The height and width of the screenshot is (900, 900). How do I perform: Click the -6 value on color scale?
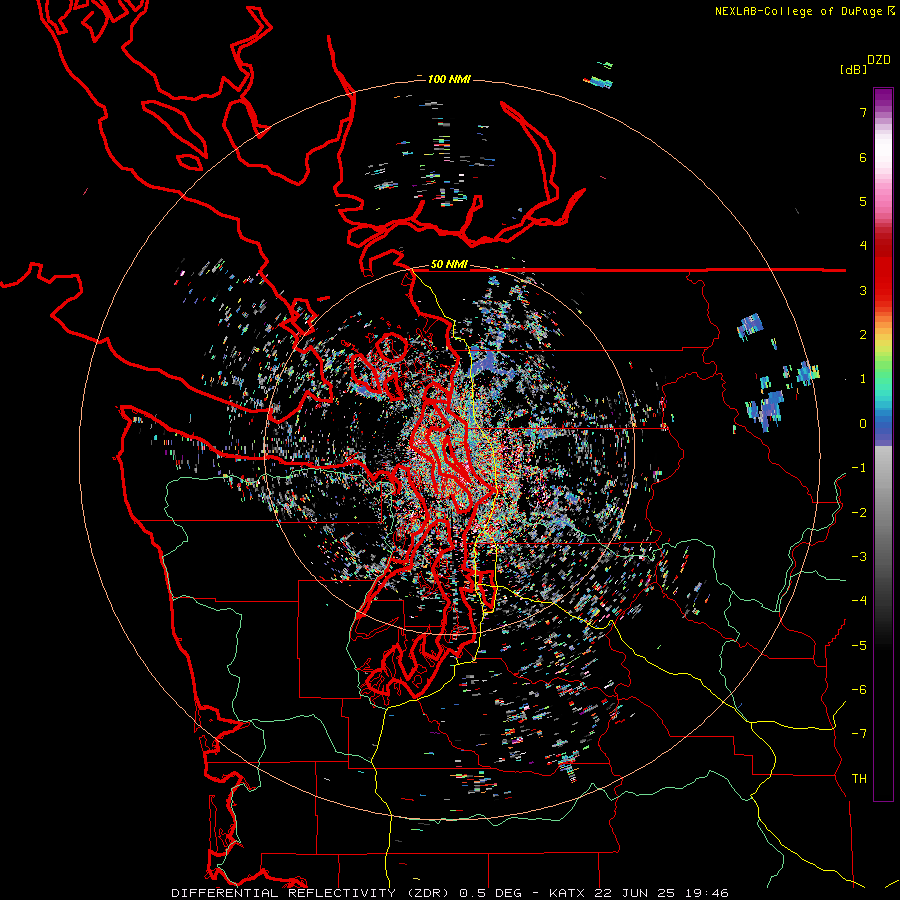point(859,690)
